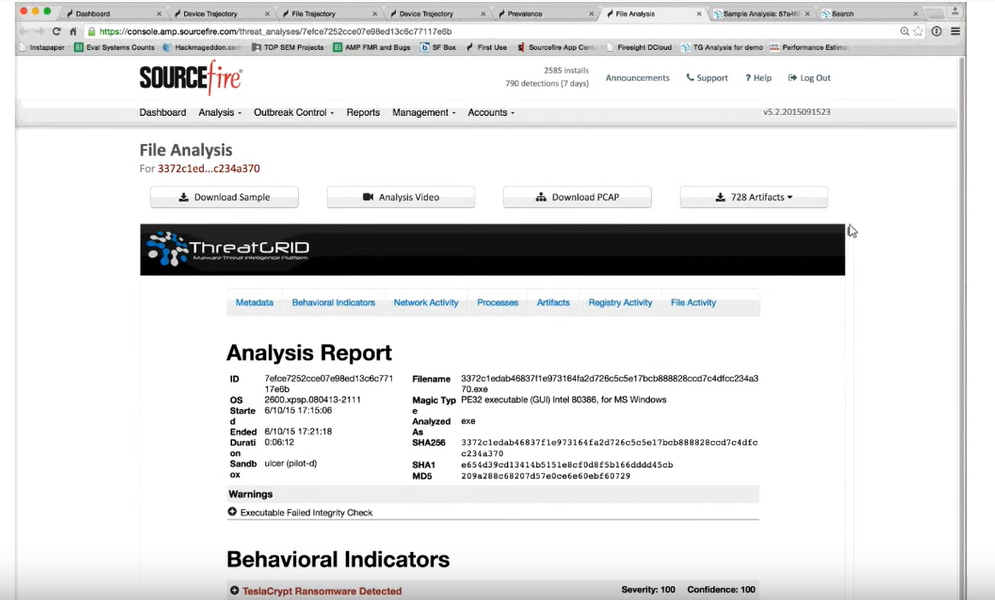The image size is (995, 600).
Task: Go to the Dashboard menu item
Action: coord(163,112)
